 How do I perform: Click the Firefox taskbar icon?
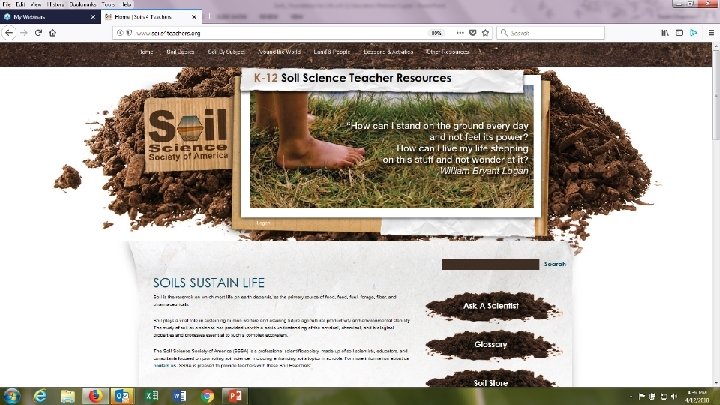95,396
